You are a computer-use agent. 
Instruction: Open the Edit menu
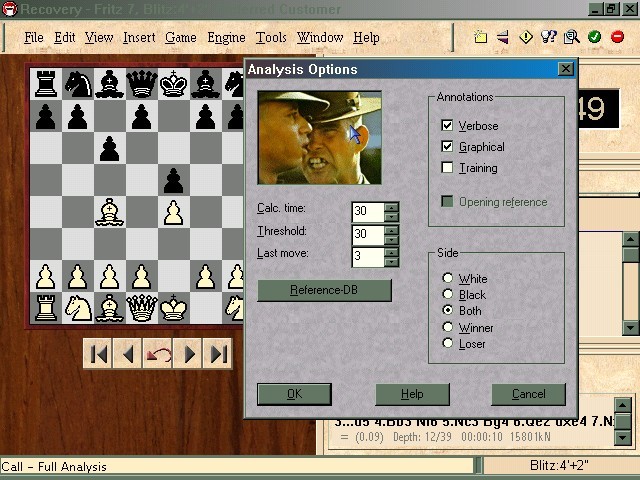tap(64, 38)
